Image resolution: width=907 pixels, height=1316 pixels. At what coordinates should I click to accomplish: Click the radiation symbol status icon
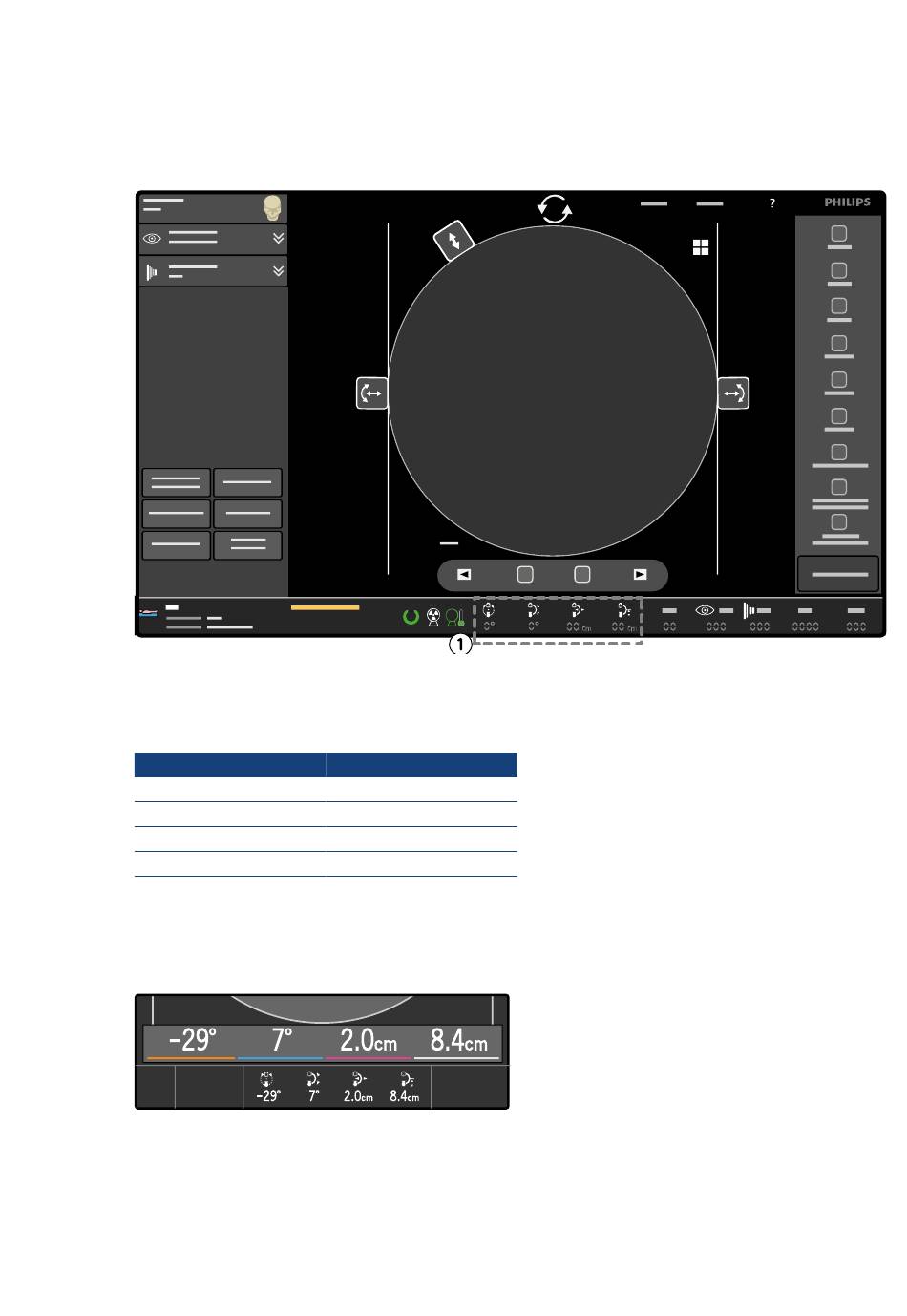pos(433,617)
